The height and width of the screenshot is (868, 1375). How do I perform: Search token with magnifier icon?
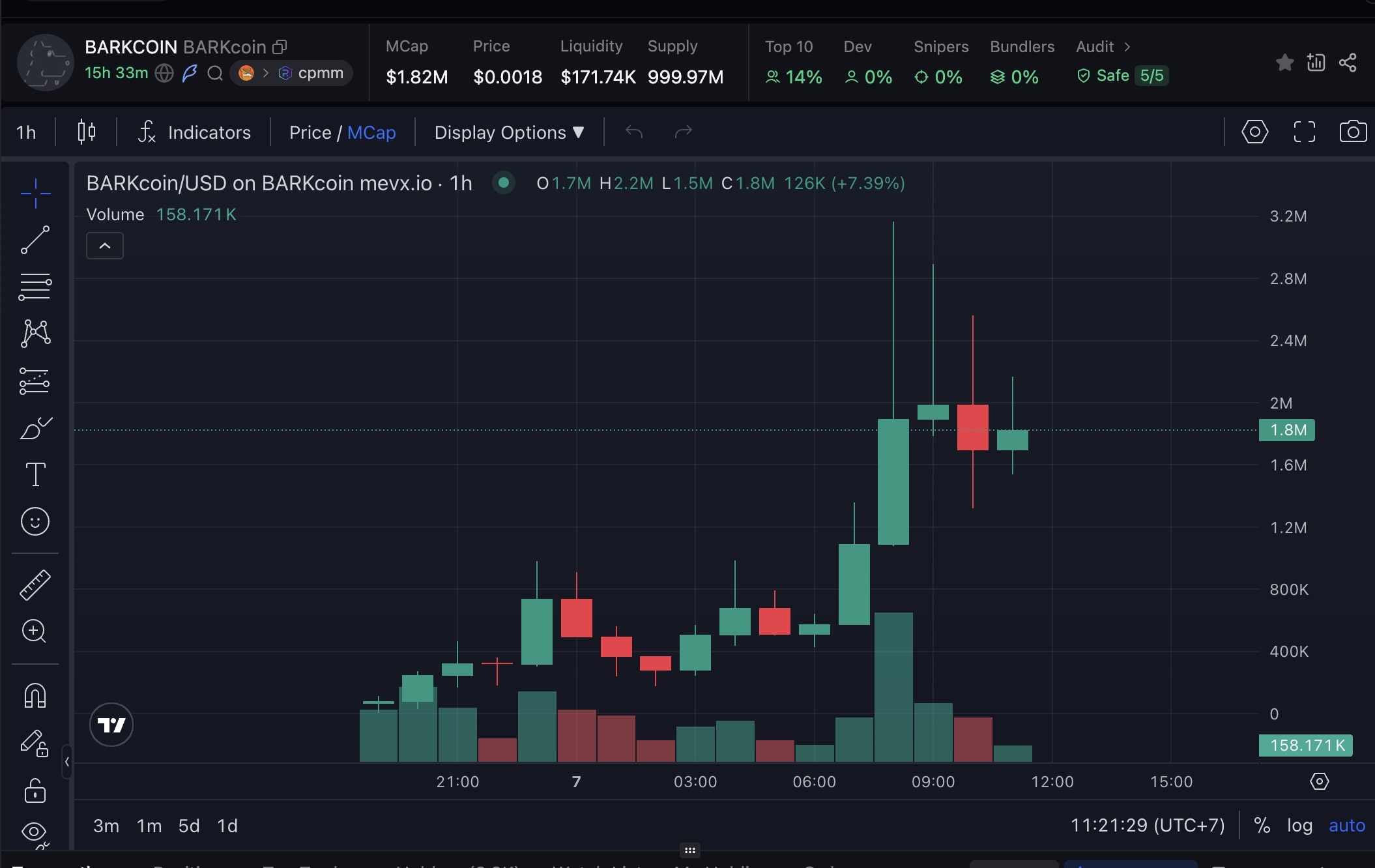pyautogui.click(x=215, y=73)
